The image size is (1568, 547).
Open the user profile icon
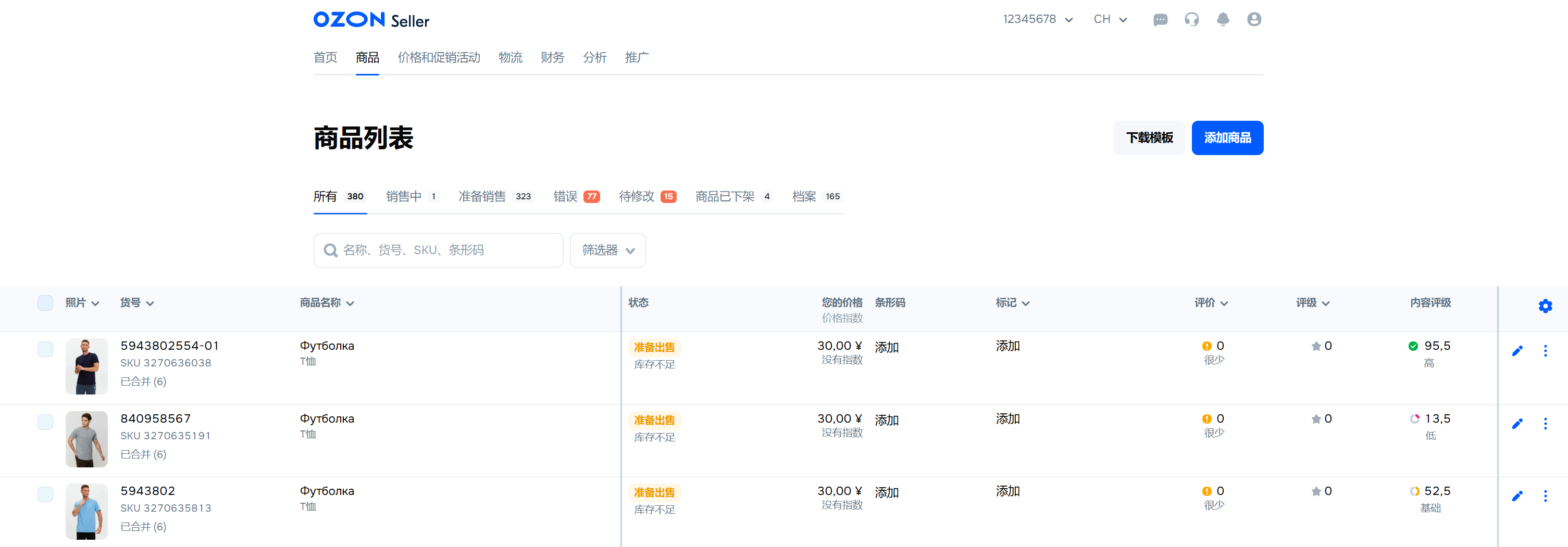pos(1253,19)
